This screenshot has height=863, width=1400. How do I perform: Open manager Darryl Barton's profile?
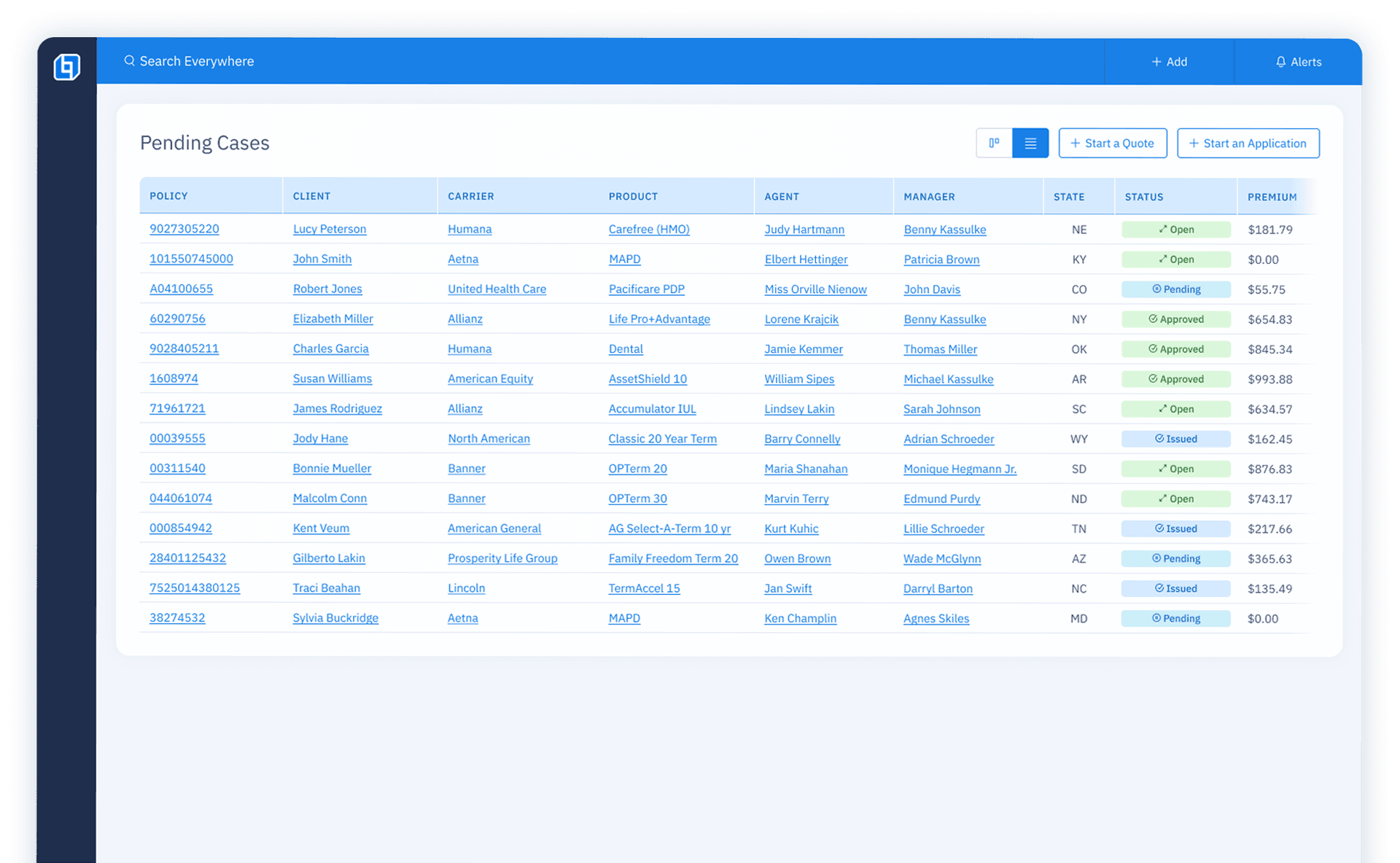click(x=938, y=588)
